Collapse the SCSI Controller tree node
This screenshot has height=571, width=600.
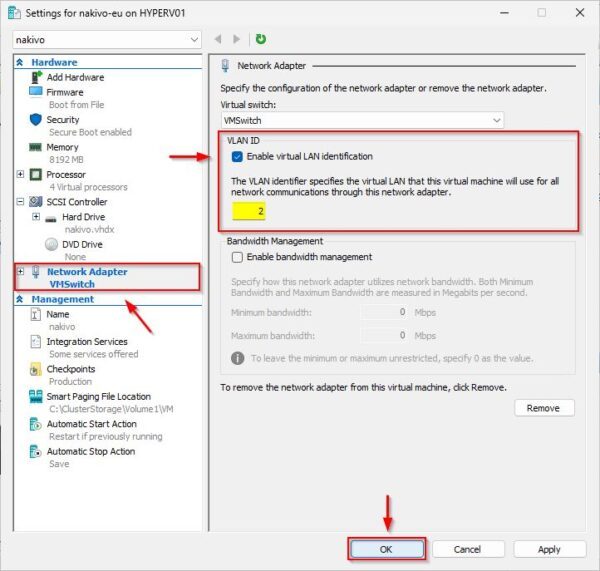[x=20, y=202]
